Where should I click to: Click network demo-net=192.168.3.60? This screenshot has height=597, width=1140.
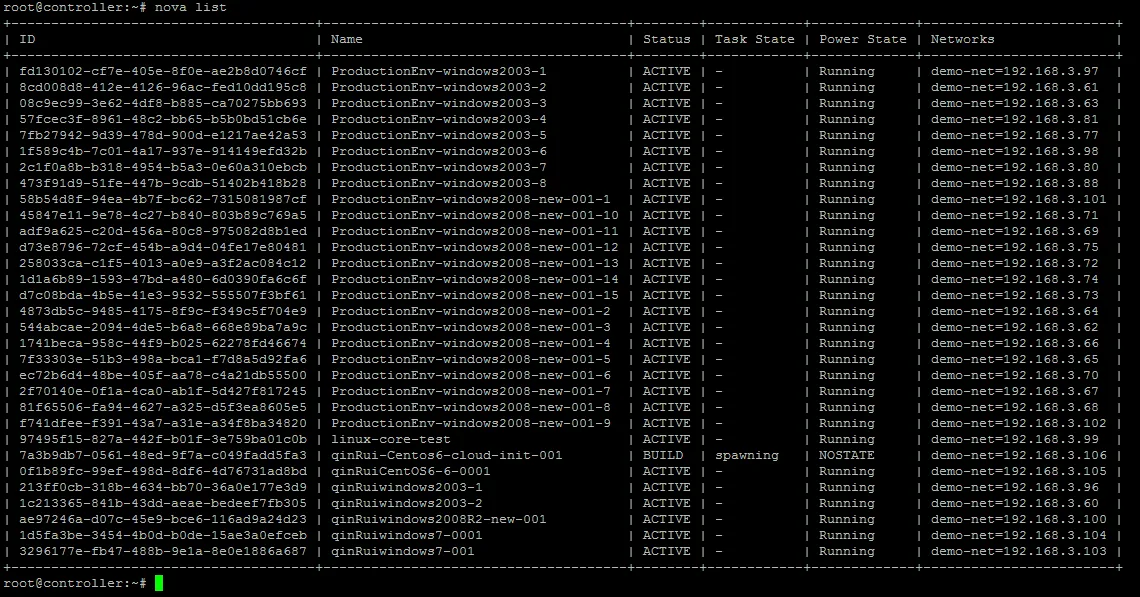click(1015, 503)
